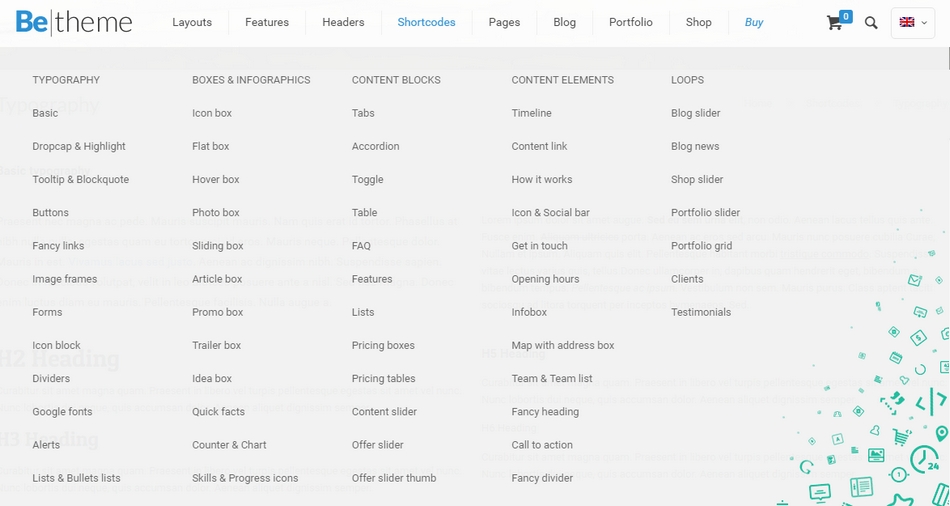Open Map with address box
The height and width of the screenshot is (506, 950).
click(x=563, y=345)
